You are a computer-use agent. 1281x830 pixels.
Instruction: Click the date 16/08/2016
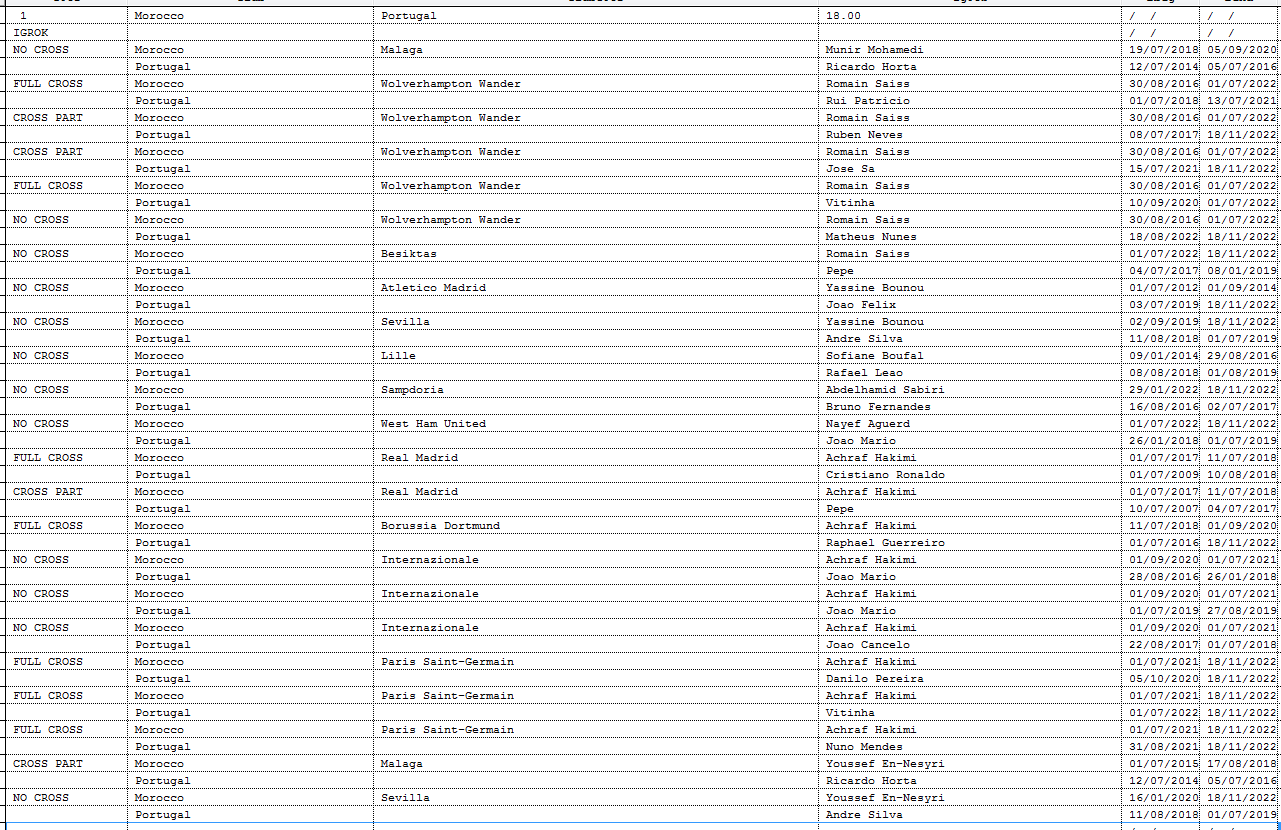point(1163,407)
